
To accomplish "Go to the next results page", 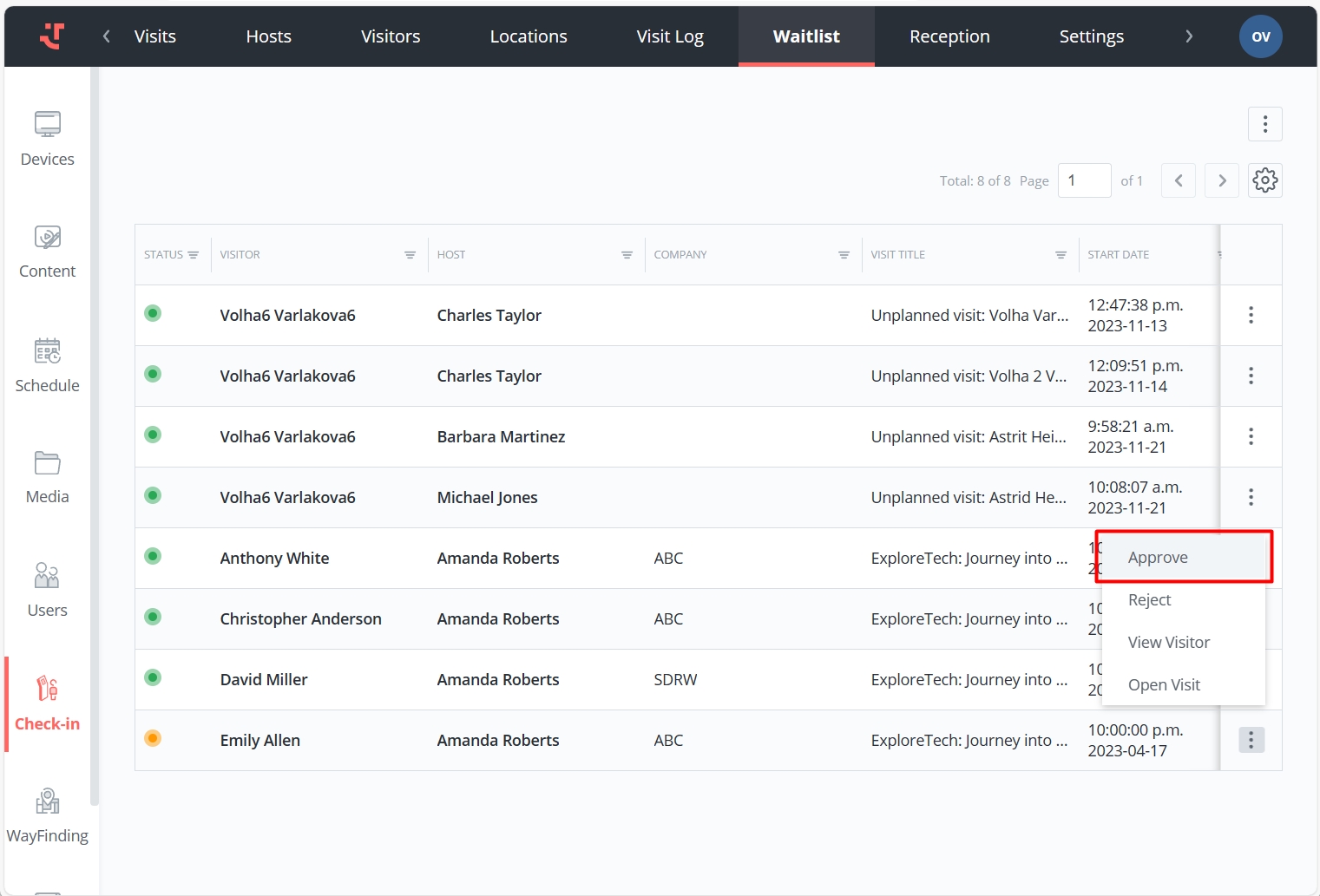I will click(1222, 180).
